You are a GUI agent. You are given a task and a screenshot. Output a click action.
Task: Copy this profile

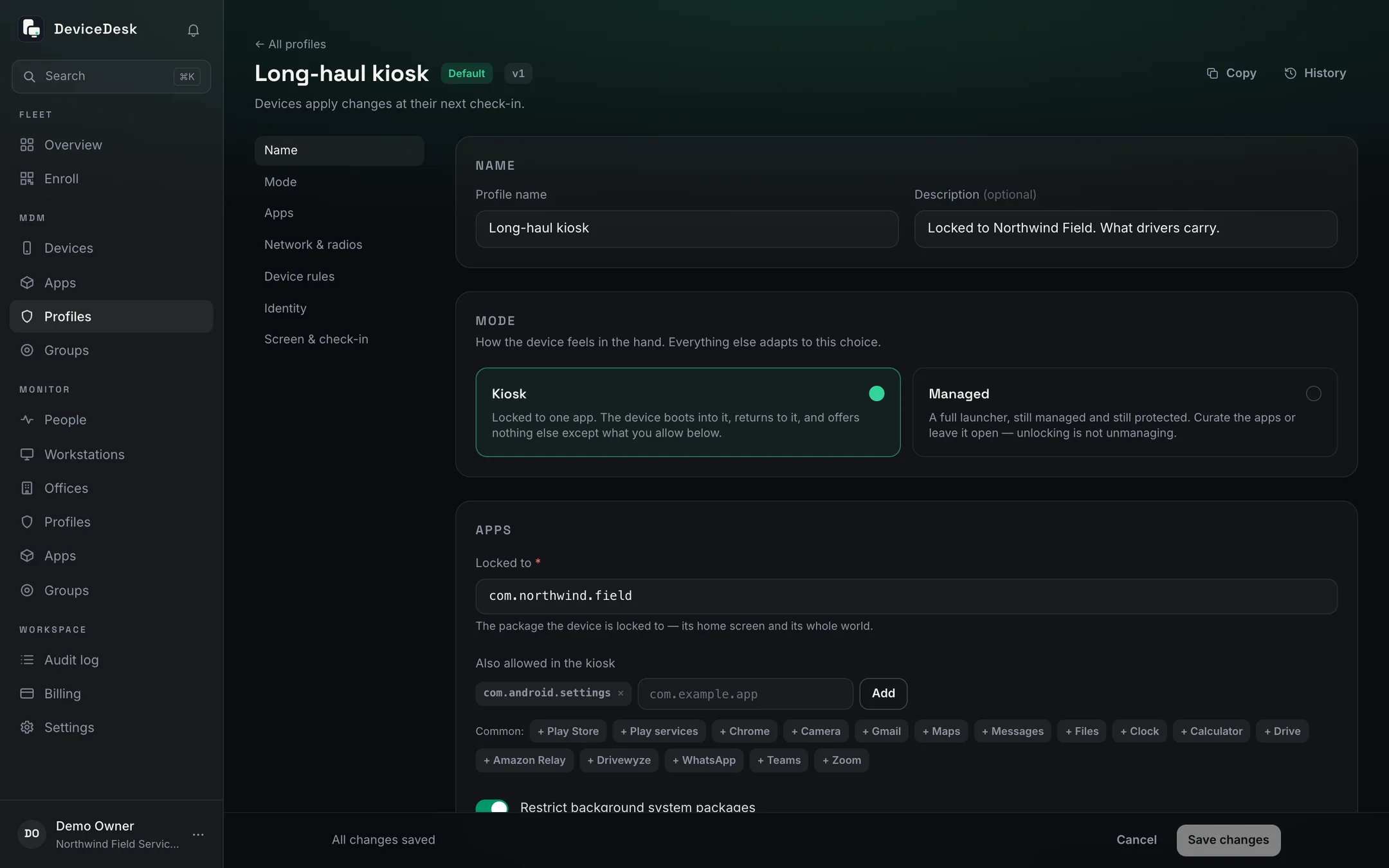(1231, 73)
